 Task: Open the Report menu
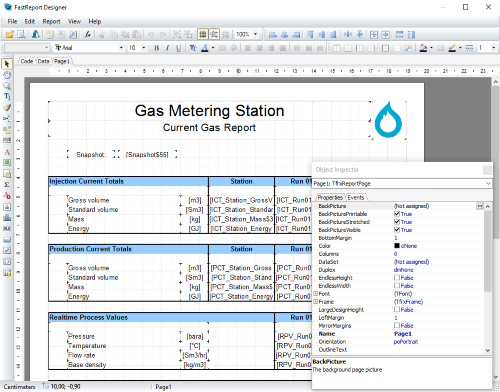(51, 21)
